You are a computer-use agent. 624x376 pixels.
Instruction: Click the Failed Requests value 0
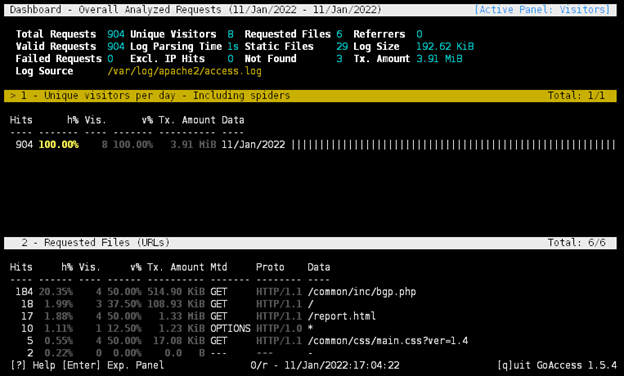[x=110, y=59]
